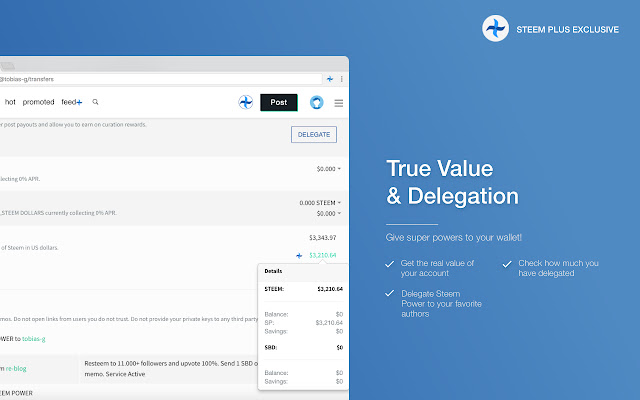
Task: Click the green $3,210.64 true value
Action: pyautogui.click(x=322, y=256)
